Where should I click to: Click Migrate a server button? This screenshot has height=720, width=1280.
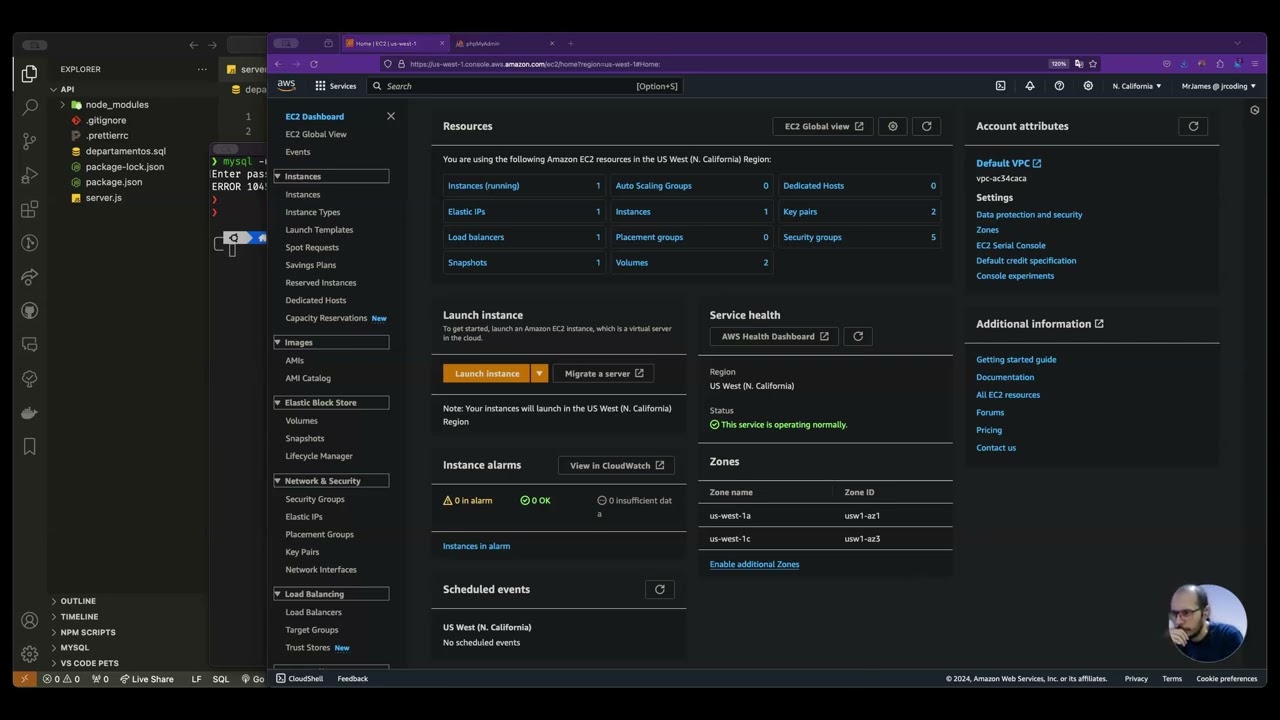[x=604, y=373]
